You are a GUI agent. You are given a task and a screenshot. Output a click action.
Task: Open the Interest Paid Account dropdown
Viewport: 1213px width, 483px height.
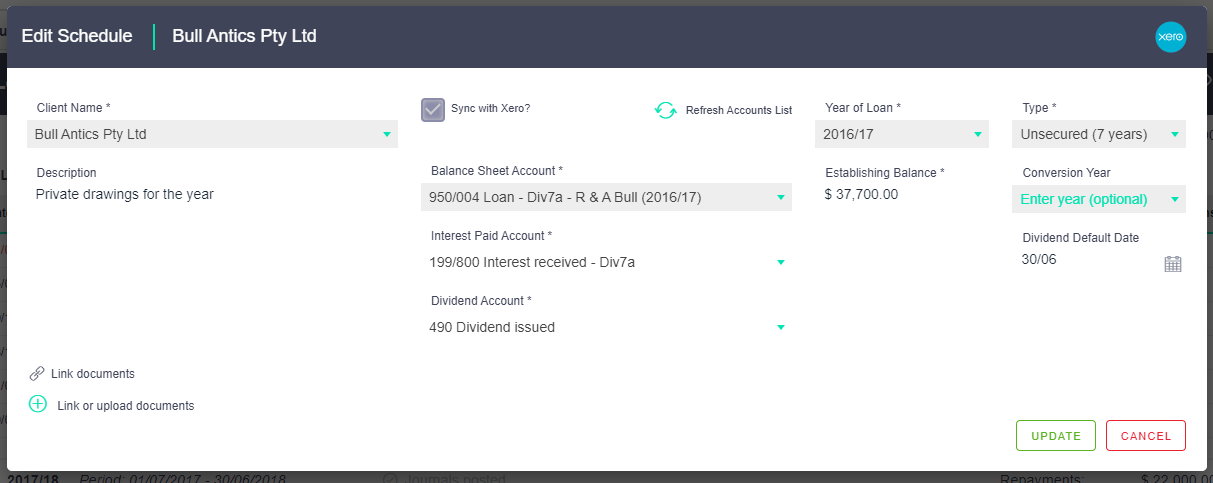coord(606,262)
